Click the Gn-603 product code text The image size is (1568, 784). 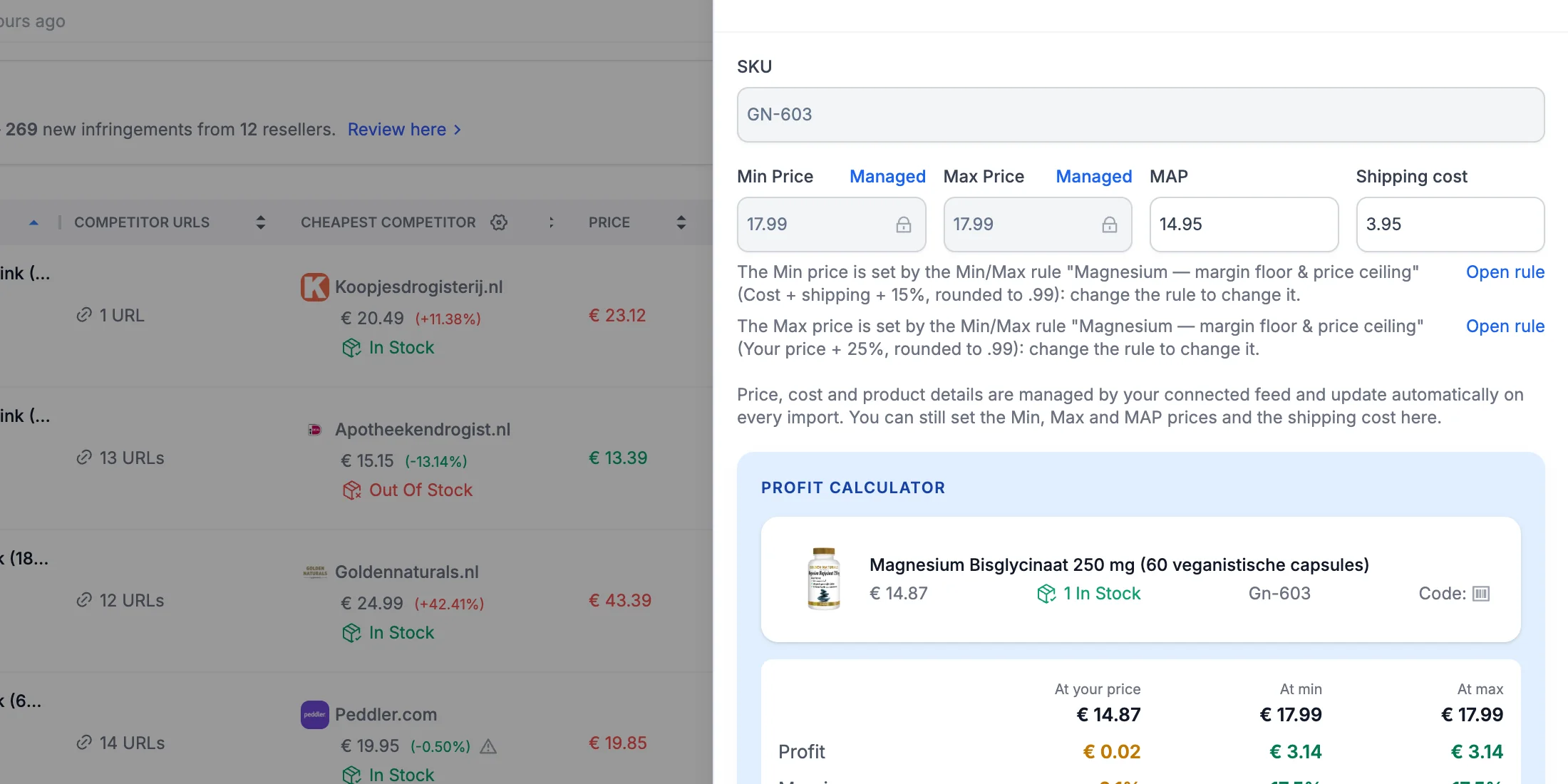[1279, 594]
